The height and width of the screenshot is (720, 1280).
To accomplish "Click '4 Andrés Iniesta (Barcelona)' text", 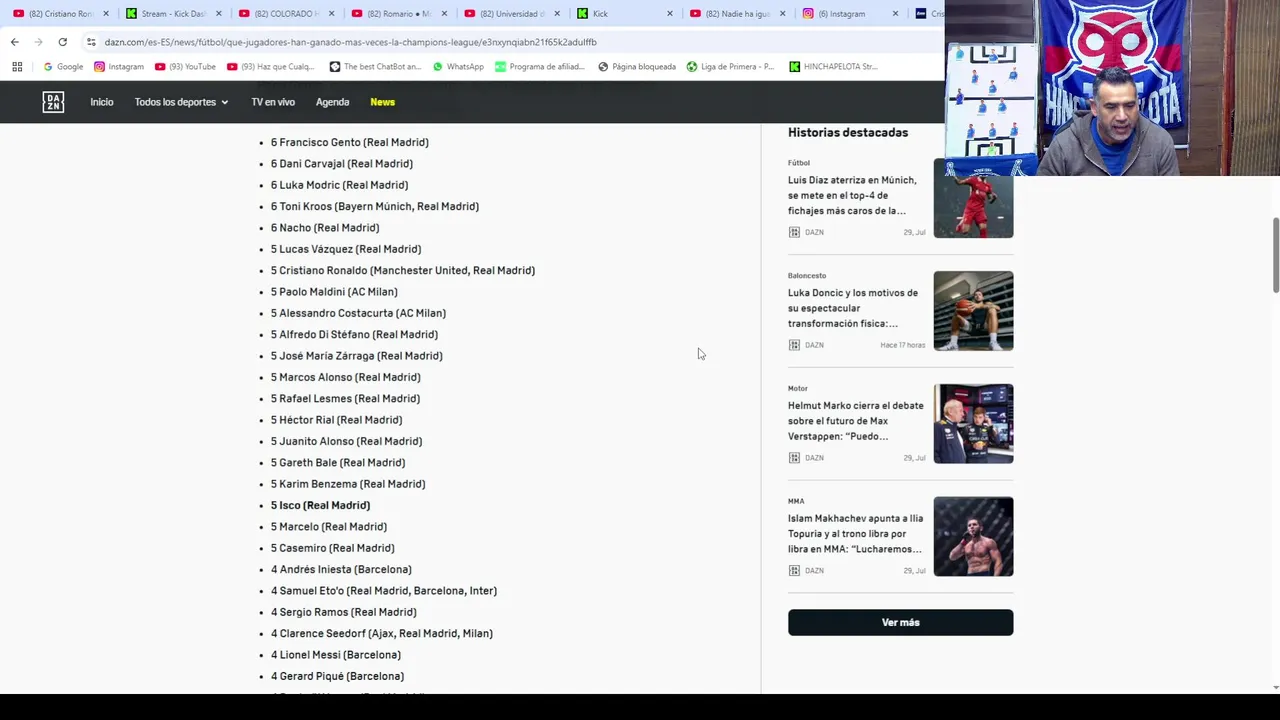I will tap(341, 570).
